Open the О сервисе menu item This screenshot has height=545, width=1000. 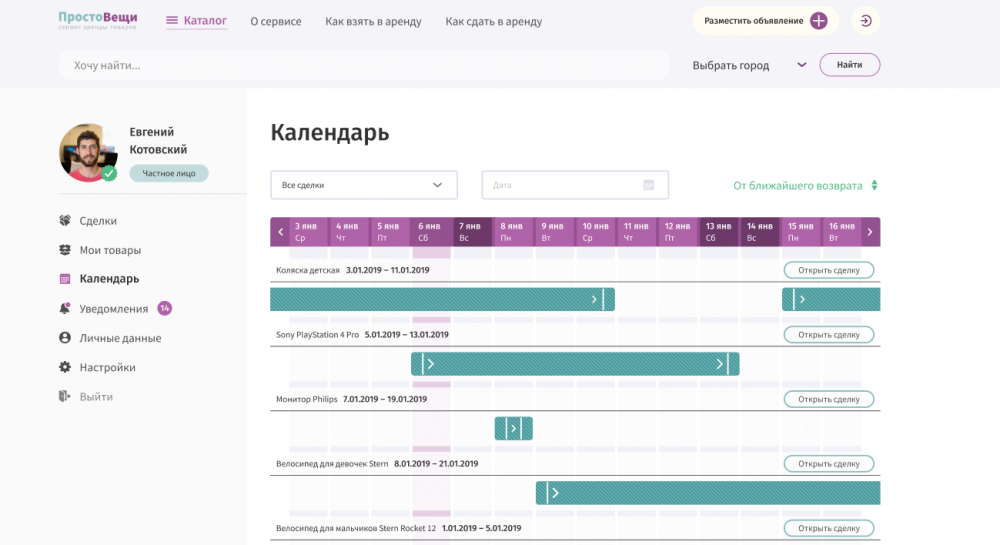coord(276,22)
